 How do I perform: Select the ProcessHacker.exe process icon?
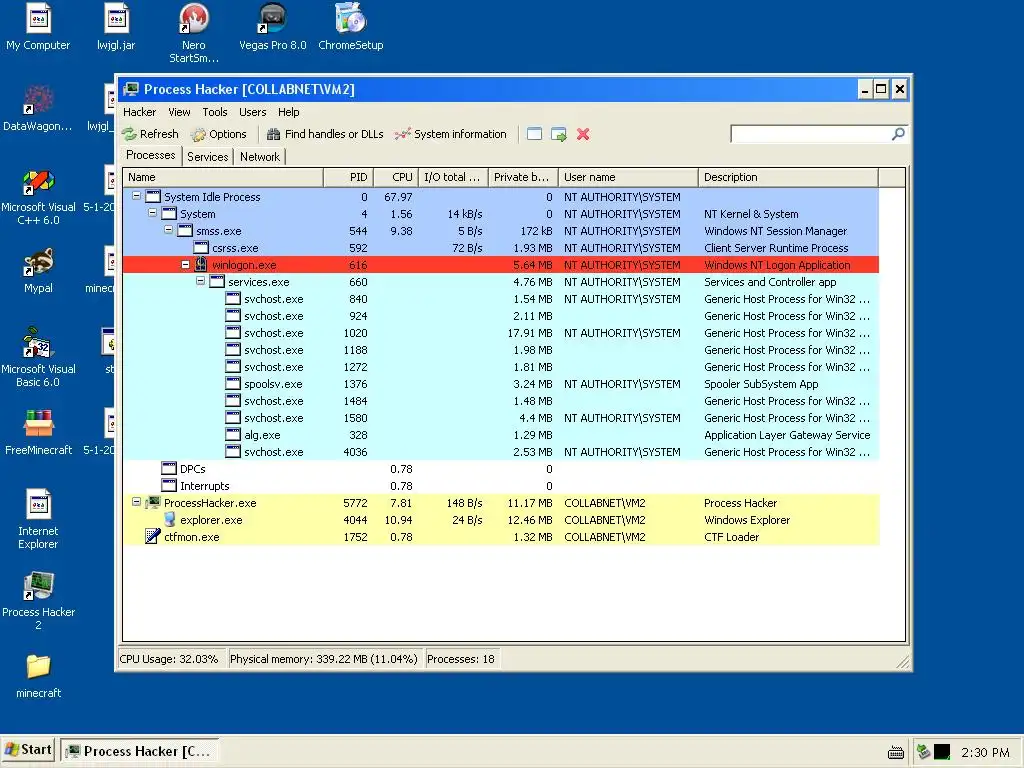tap(153, 503)
